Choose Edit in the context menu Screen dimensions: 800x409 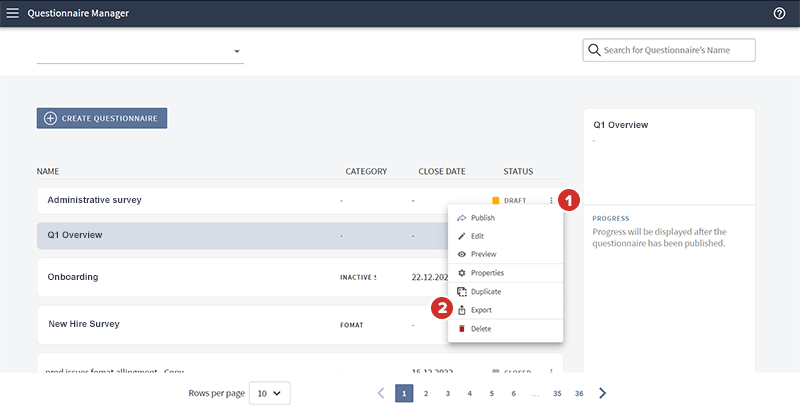click(477, 236)
